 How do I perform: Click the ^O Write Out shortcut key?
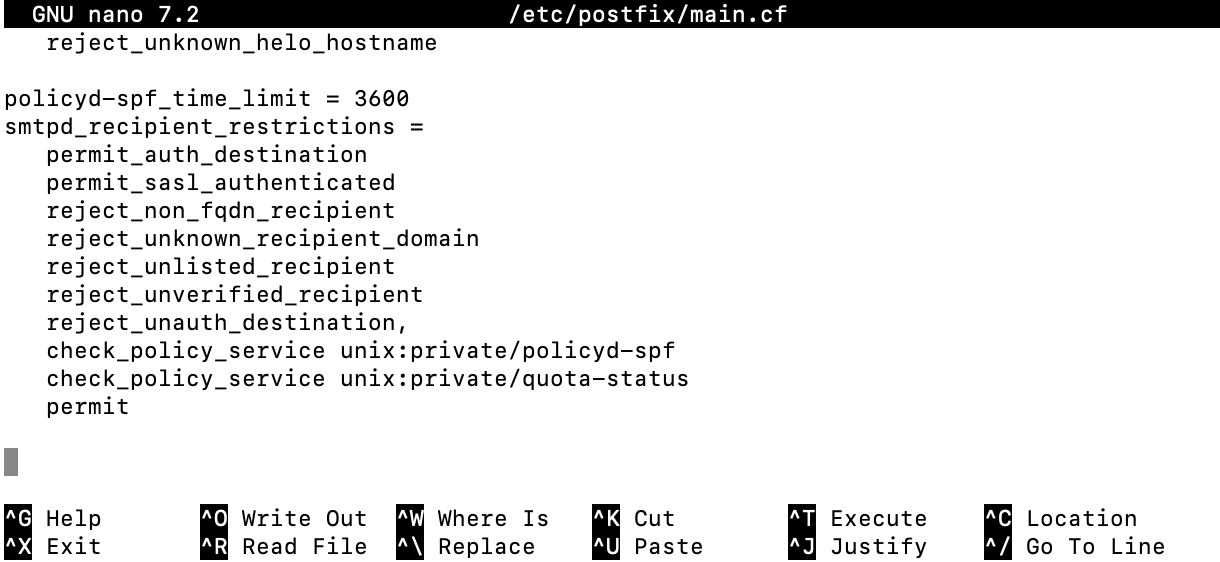click(213, 519)
